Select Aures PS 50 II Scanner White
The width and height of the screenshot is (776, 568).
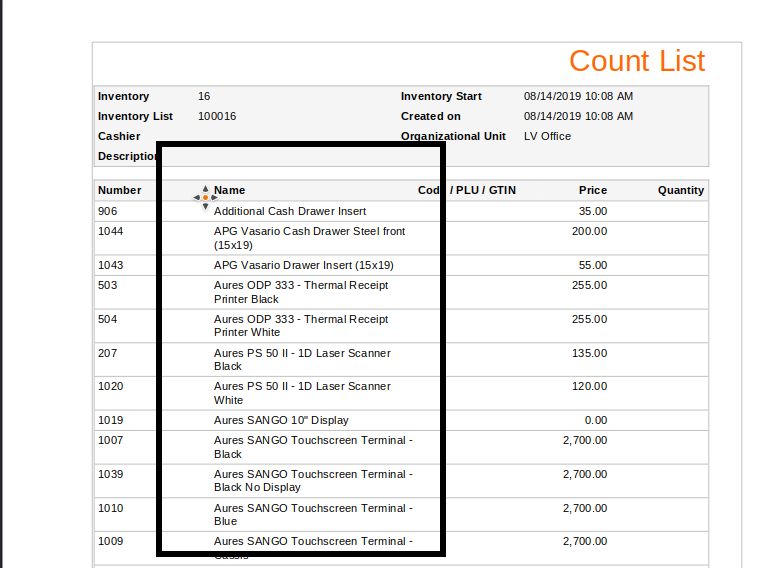coord(302,393)
